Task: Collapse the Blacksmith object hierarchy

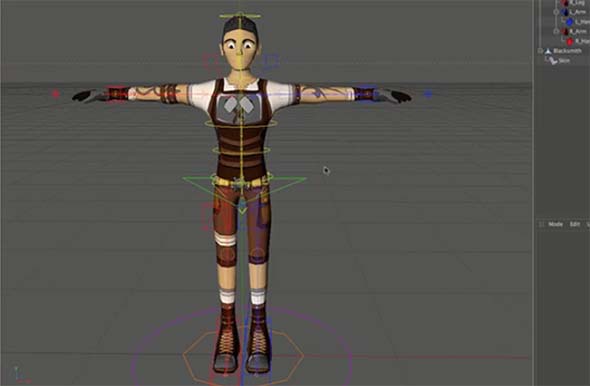Action: [540, 51]
